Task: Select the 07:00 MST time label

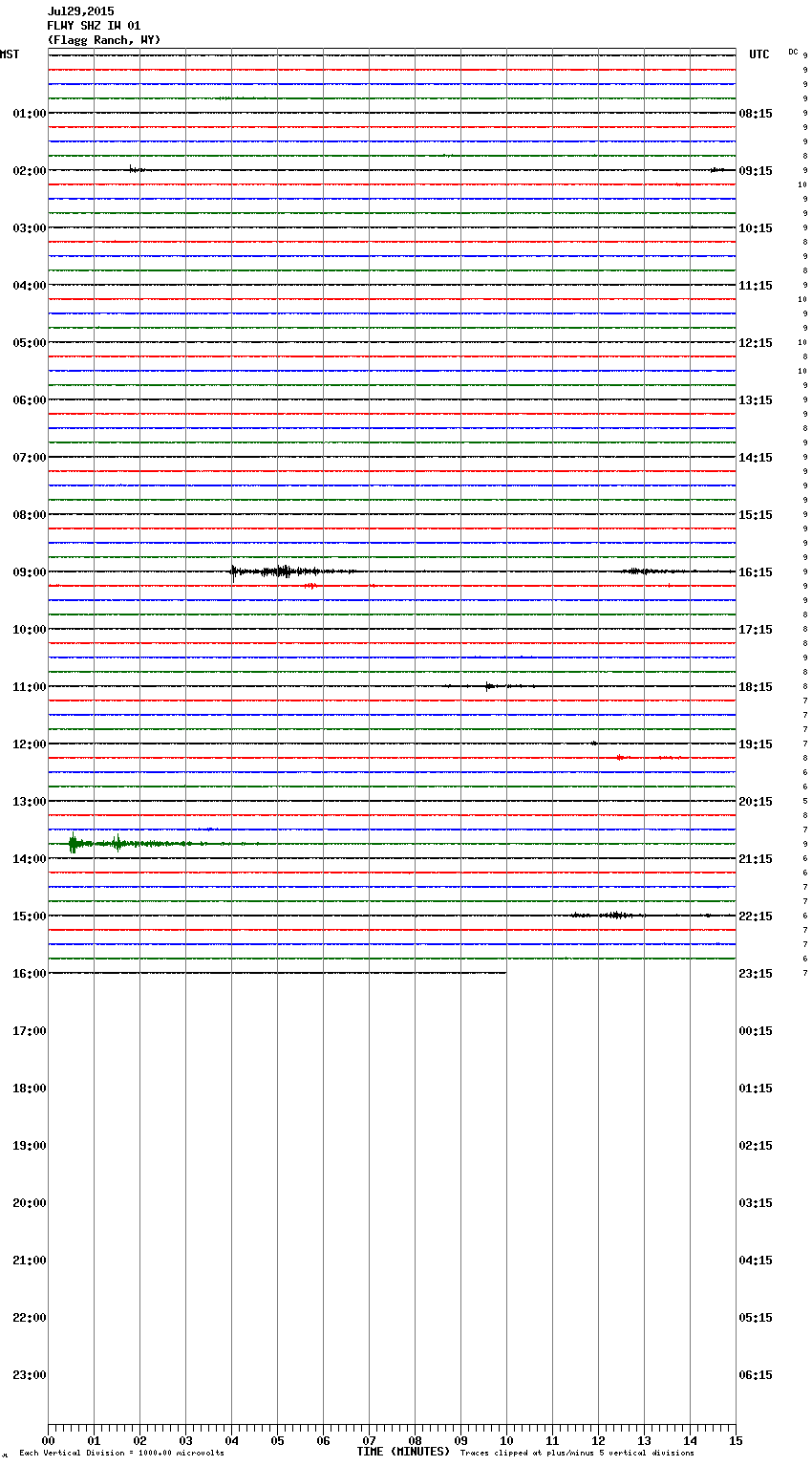Action: click(29, 458)
